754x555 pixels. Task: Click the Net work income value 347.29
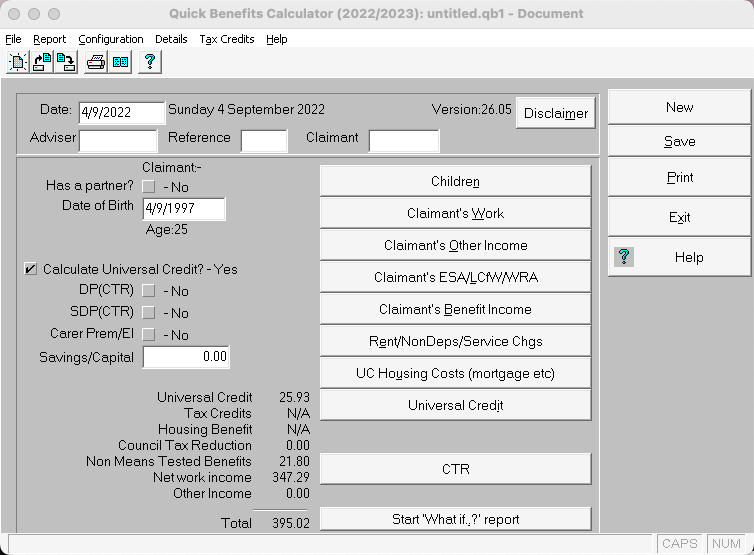tap(291, 477)
